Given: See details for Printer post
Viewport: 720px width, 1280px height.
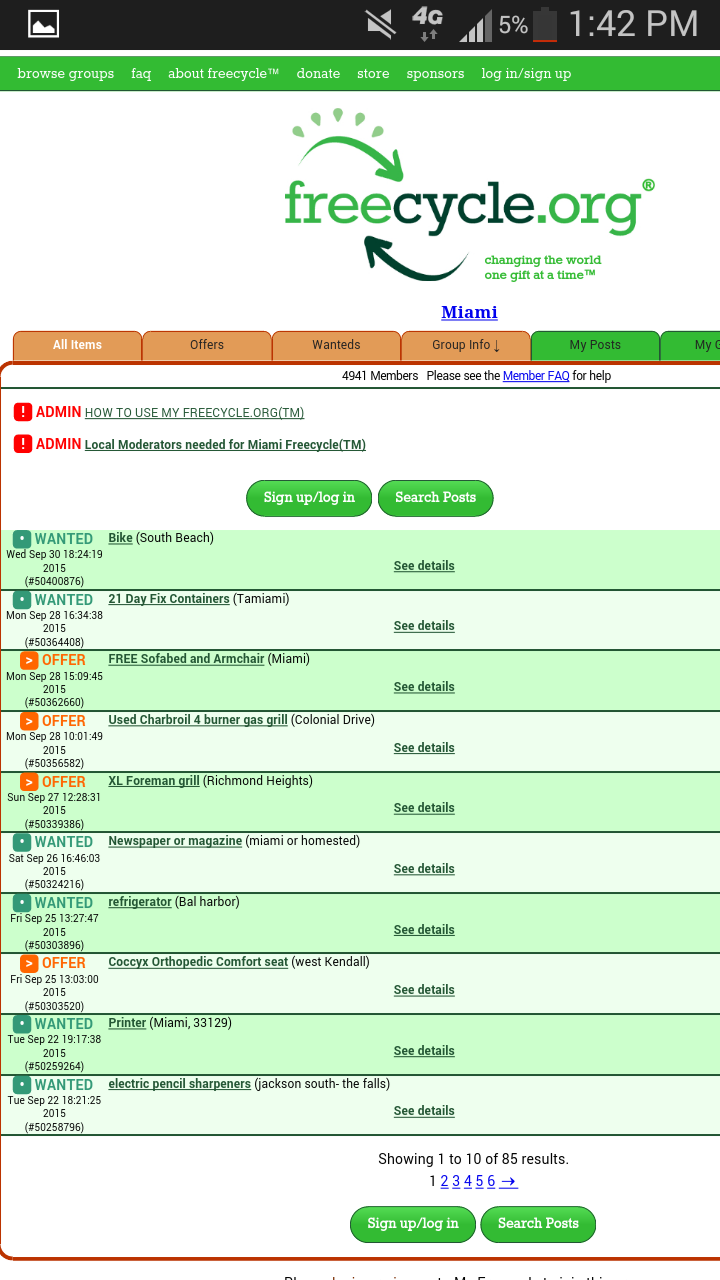Looking at the screenshot, I should (x=424, y=1051).
